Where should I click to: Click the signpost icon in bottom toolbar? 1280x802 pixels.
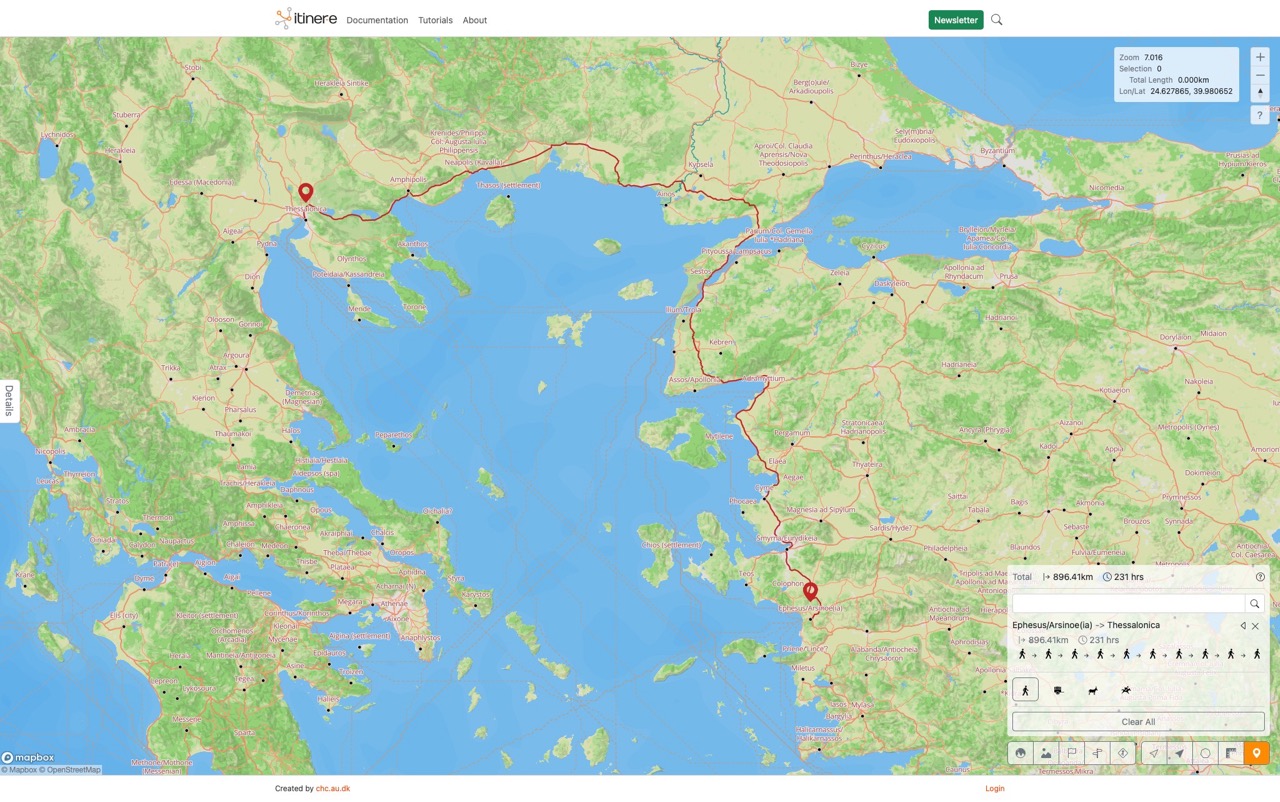pyautogui.click(x=1098, y=754)
